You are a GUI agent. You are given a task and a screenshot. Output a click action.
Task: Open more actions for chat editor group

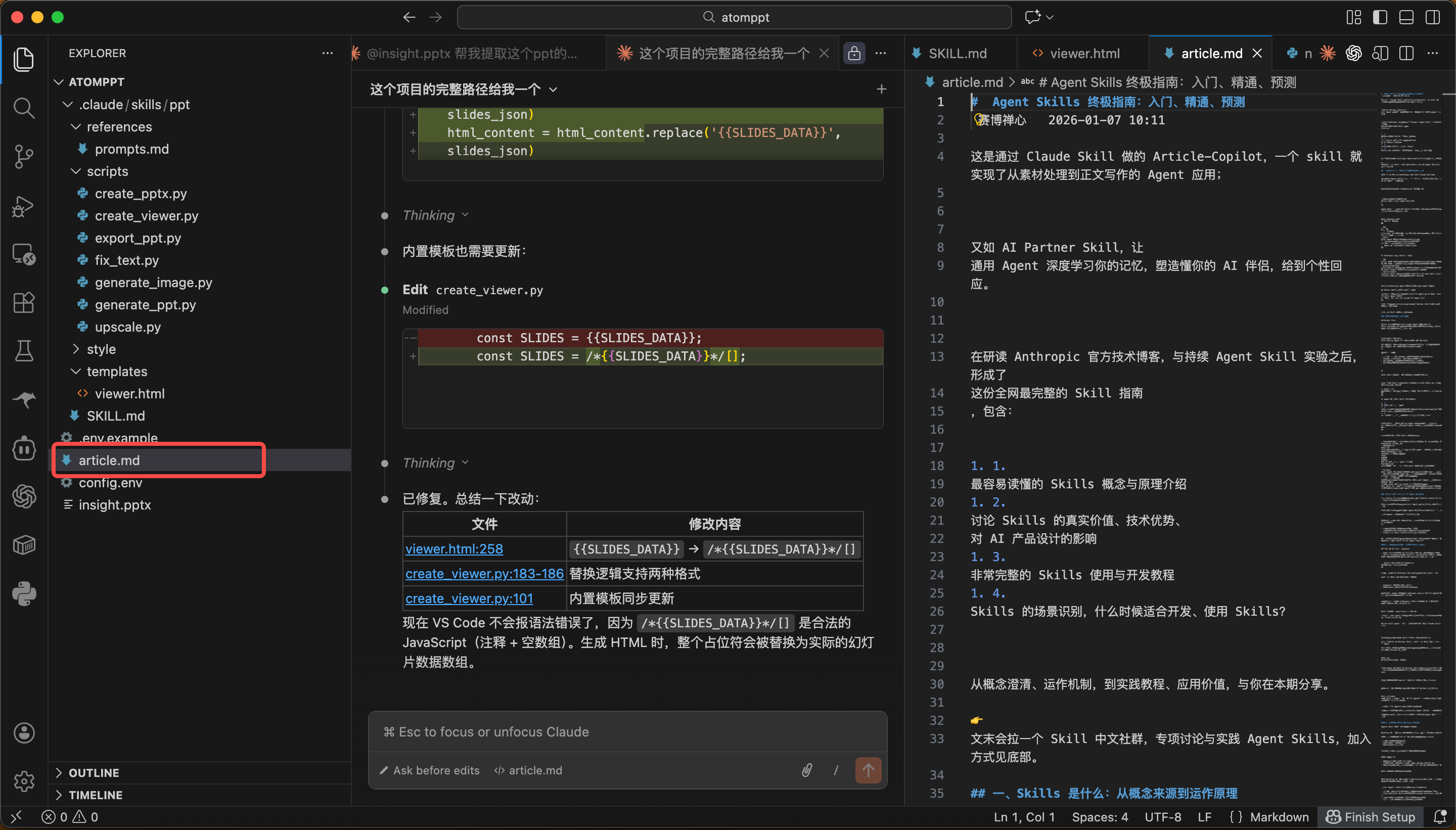(881, 53)
